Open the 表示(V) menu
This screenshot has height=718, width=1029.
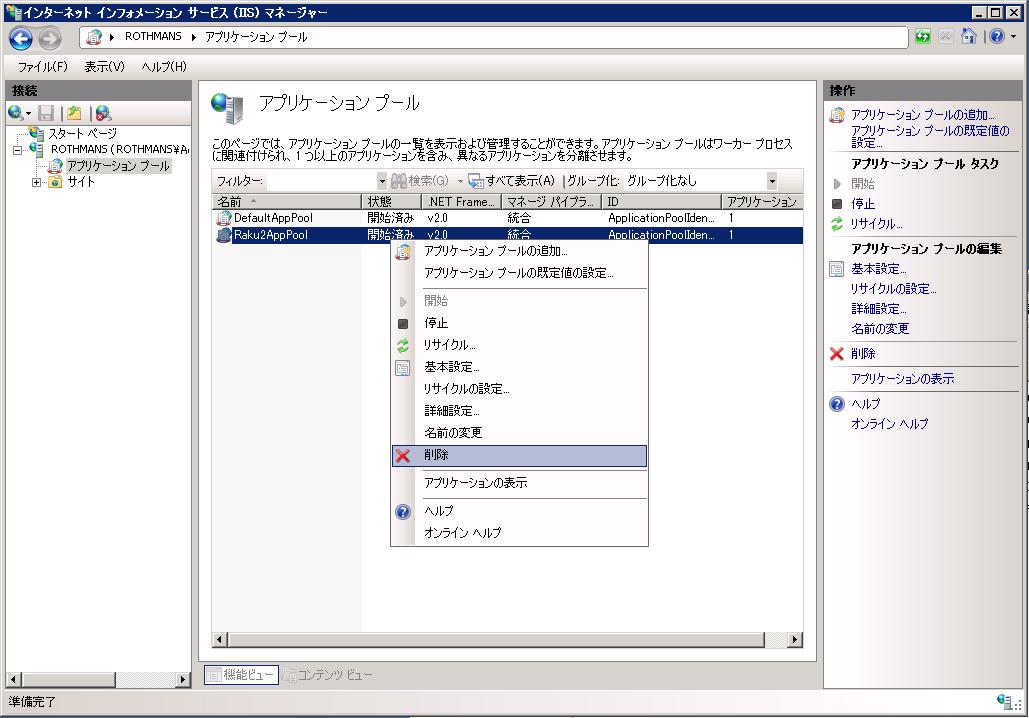[104, 66]
